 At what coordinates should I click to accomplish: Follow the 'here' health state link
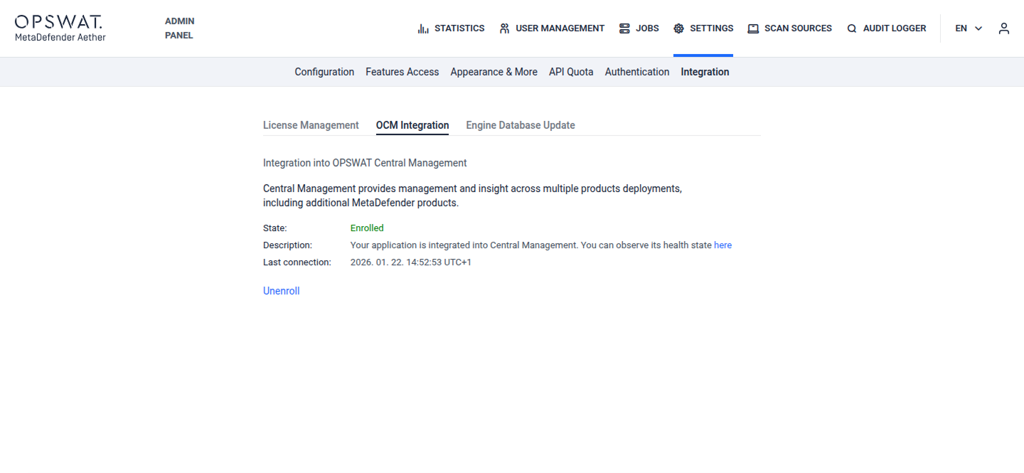[723, 246]
